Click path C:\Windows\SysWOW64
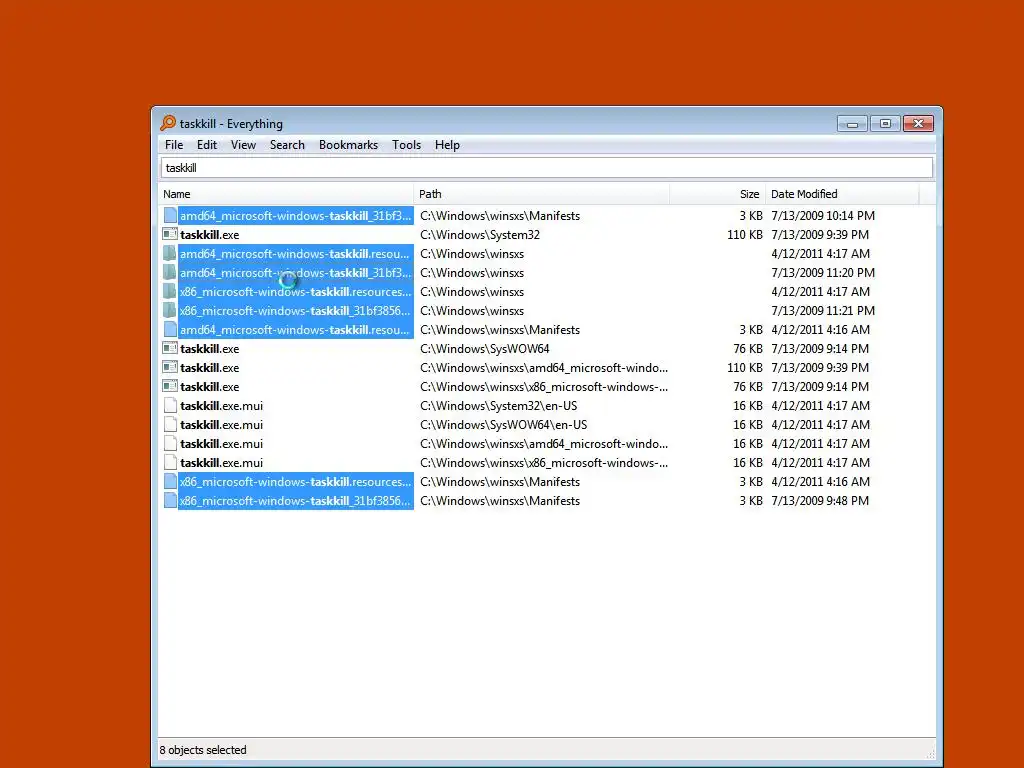The height and width of the screenshot is (768, 1024). click(485, 349)
